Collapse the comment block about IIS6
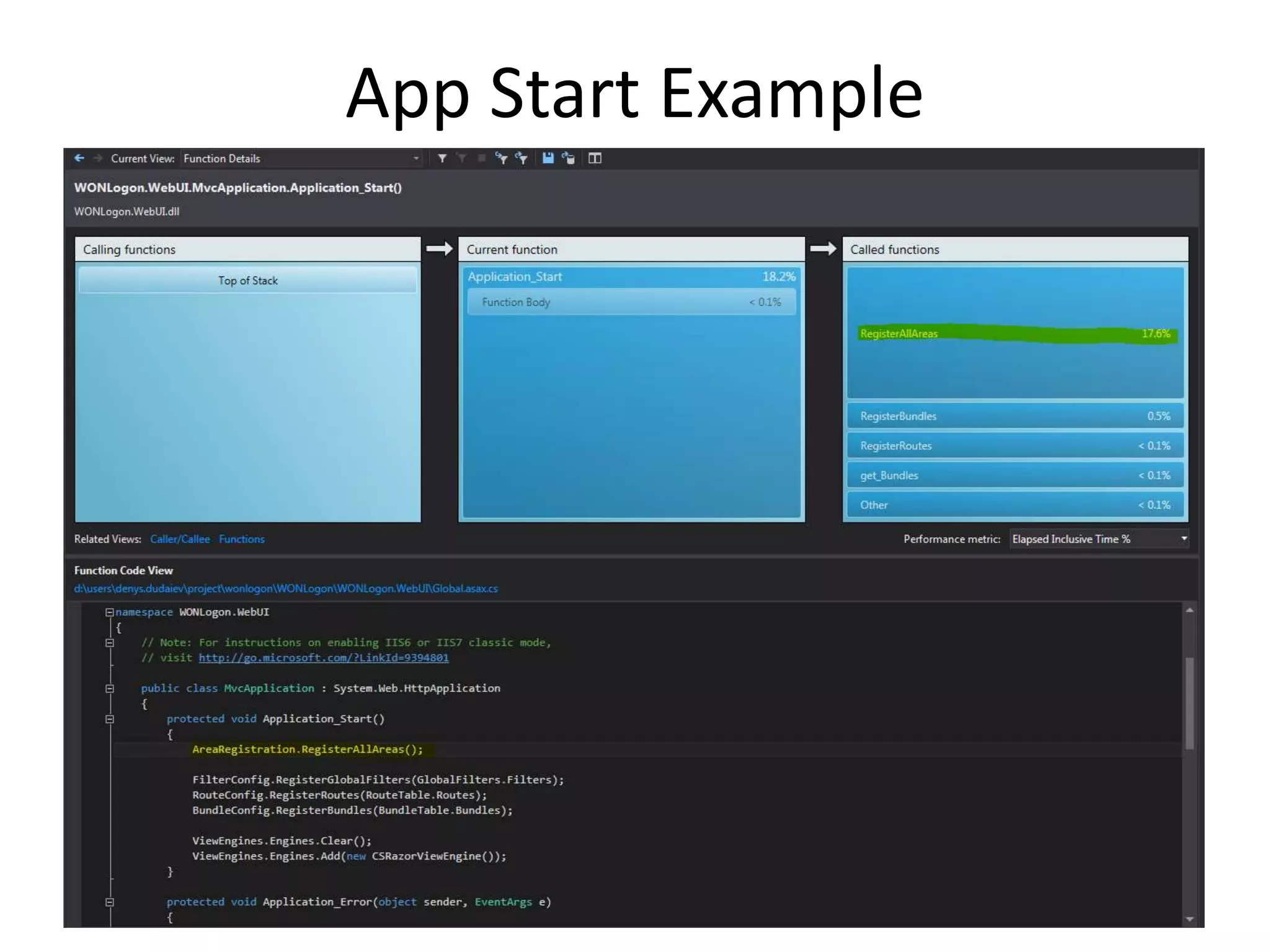This screenshot has height=952, width=1270. pyautogui.click(x=110, y=643)
